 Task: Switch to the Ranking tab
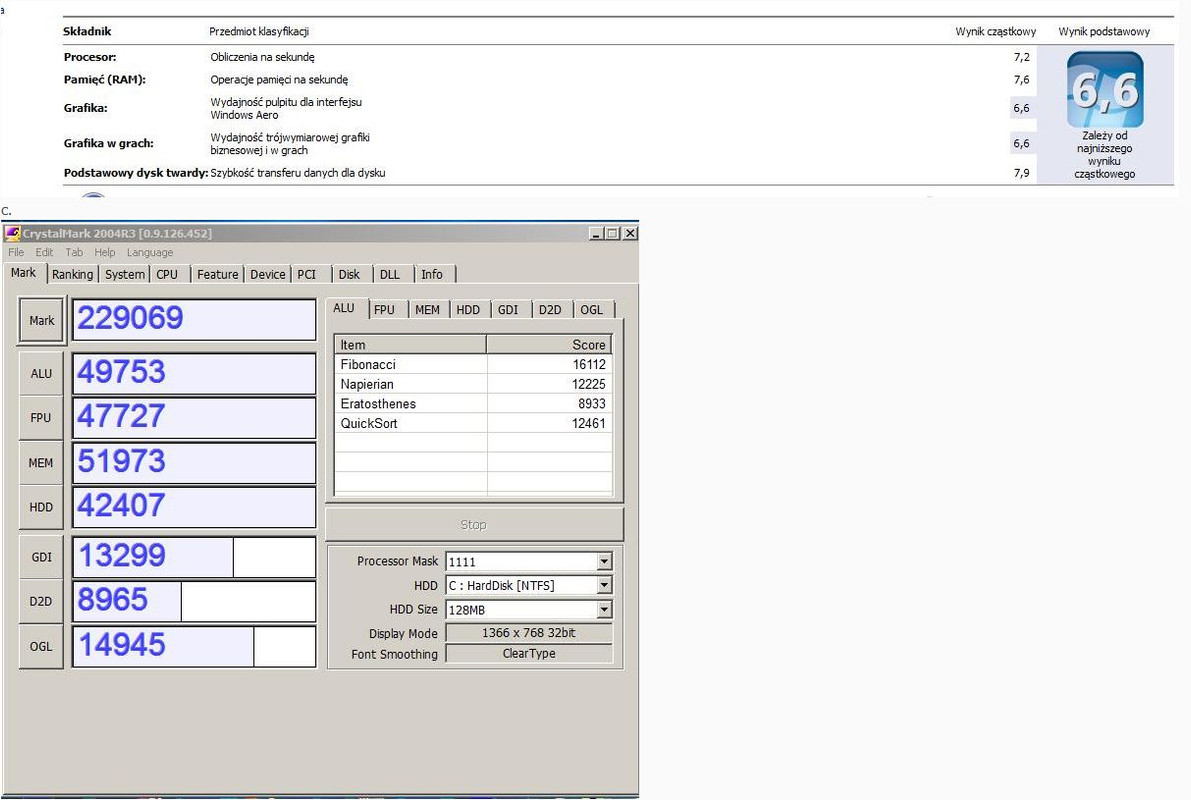72,274
